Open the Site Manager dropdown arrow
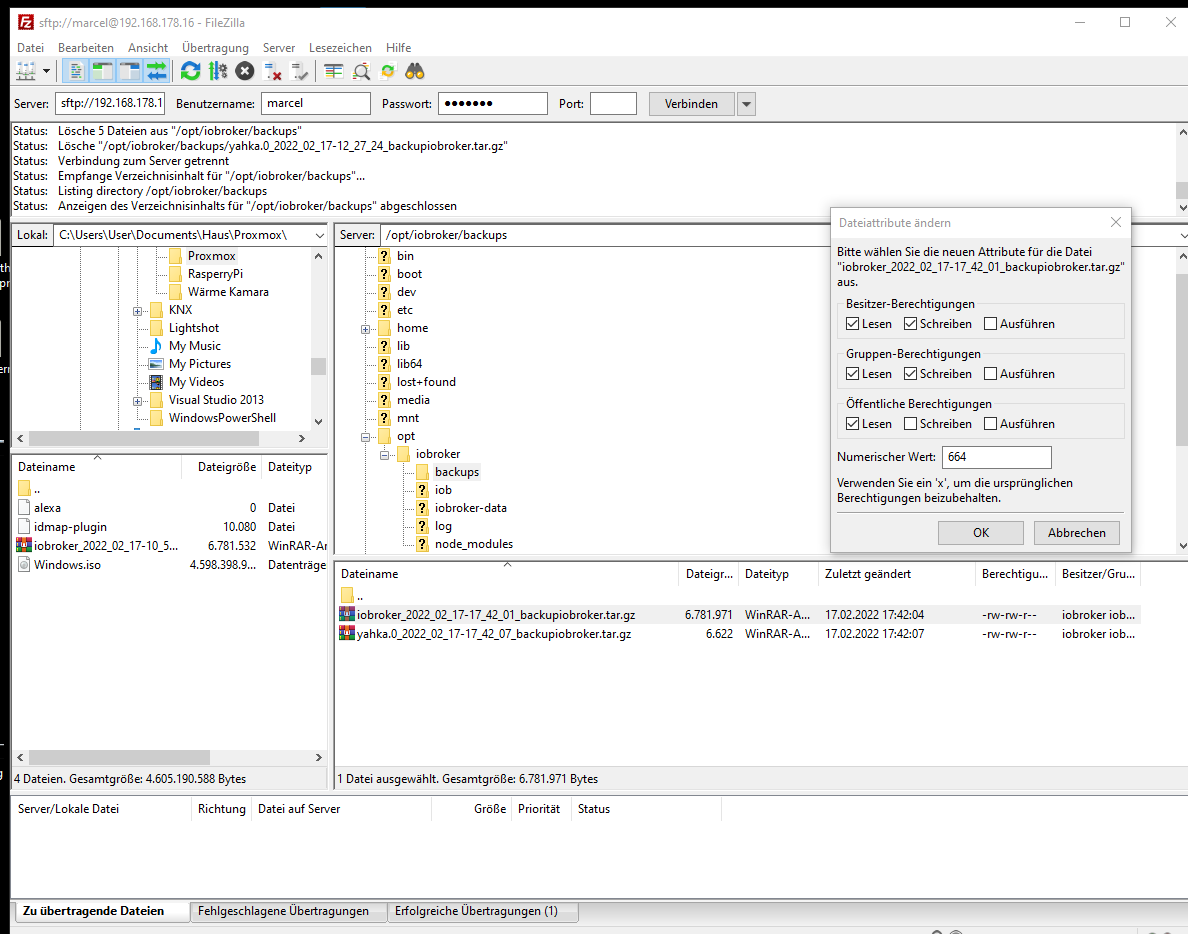 click(46, 72)
